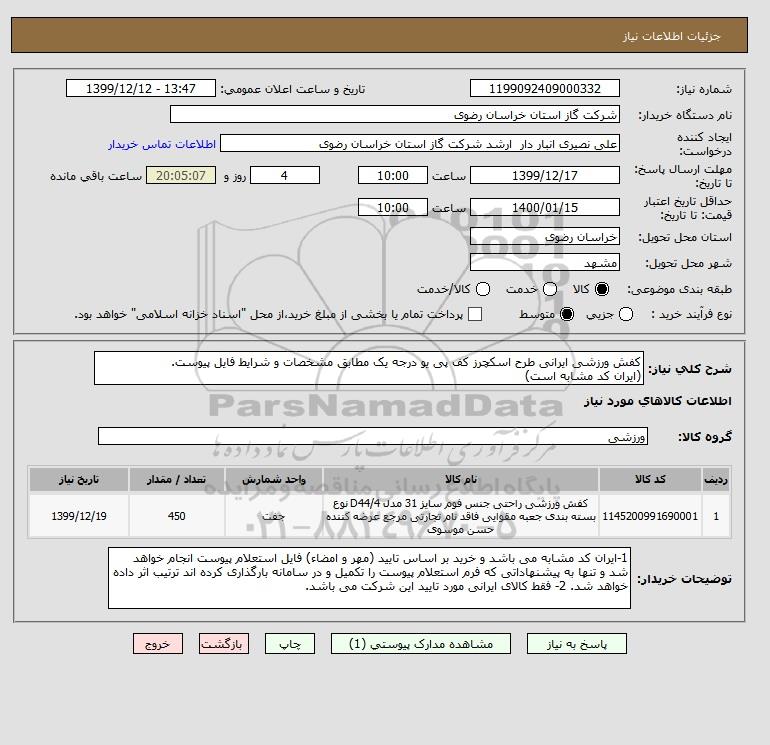
Task: Select the کالا radio button
Action: pos(602,289)
